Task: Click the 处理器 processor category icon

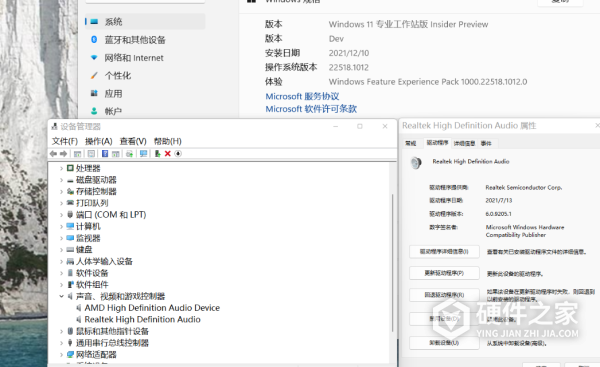Action: 70,168
